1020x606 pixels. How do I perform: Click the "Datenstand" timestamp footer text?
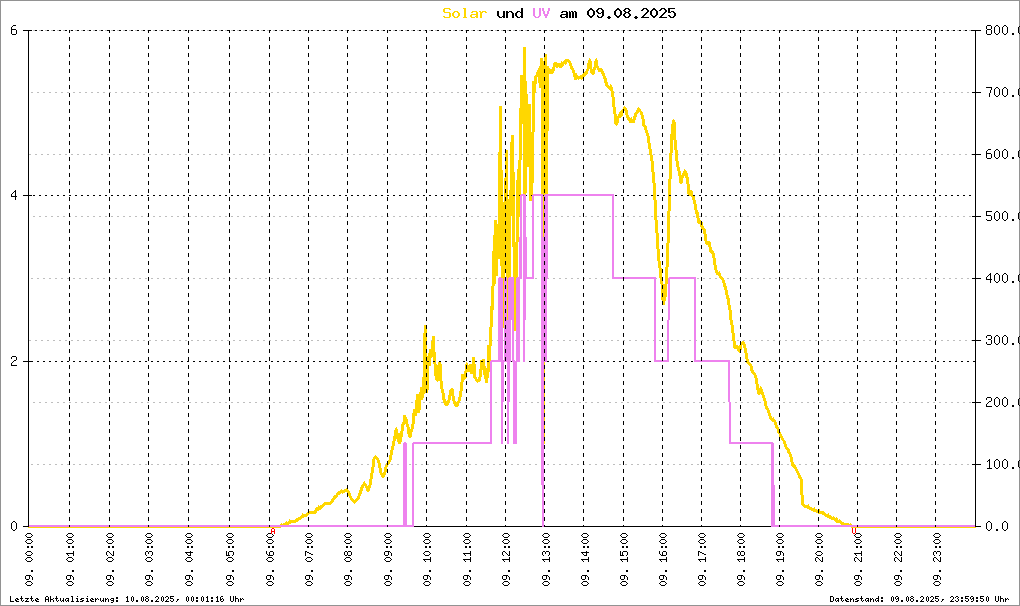tap(919, 599)
